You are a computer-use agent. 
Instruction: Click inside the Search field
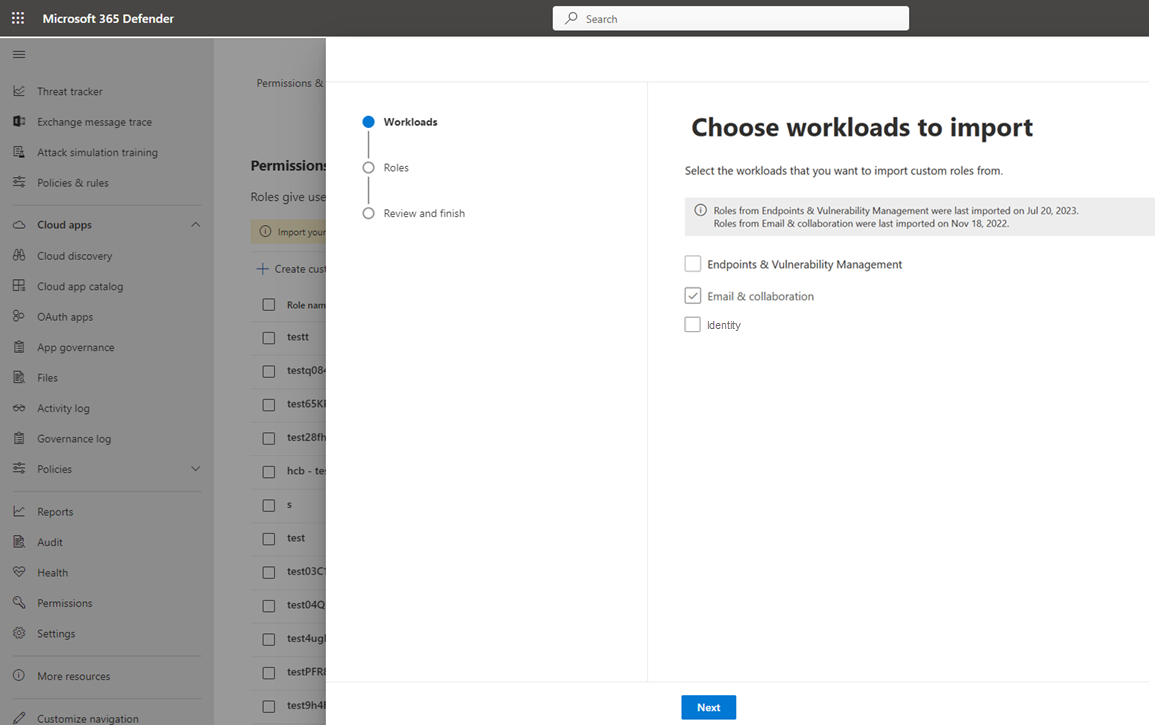730,17
